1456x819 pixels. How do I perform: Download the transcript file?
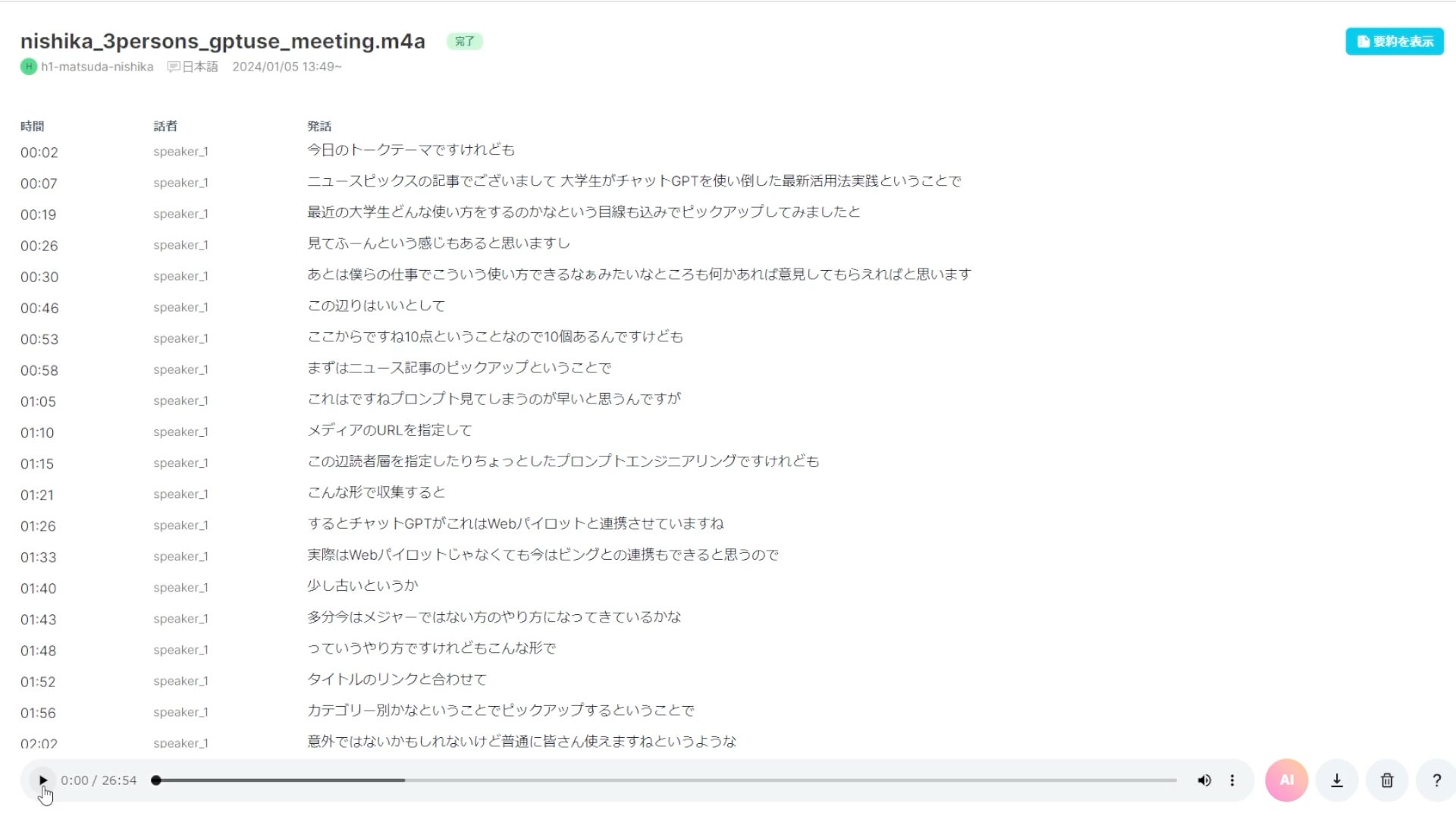coord(1337,780)
